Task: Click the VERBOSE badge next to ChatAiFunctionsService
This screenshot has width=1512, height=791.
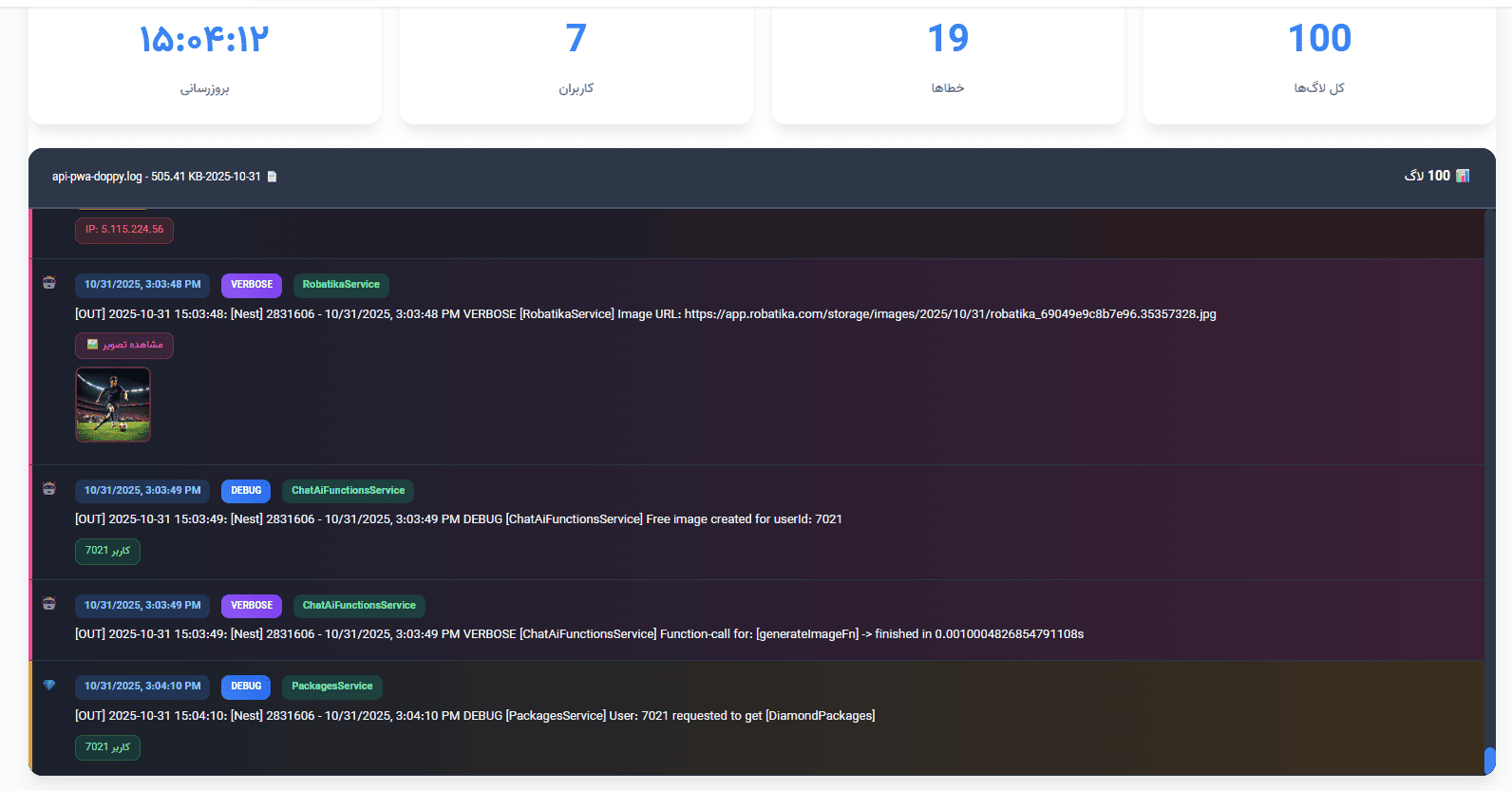Action: point(252,606)
